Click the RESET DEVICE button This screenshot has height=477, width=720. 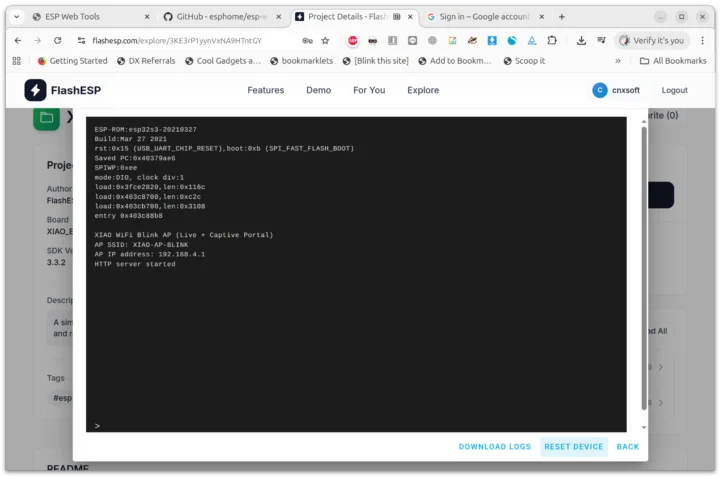(x=574, y=446)
